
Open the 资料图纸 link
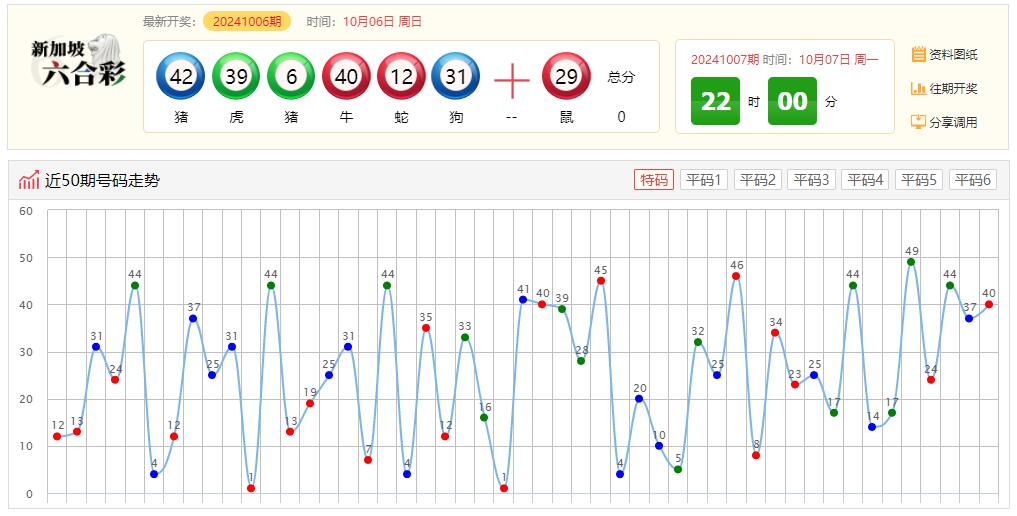944,54
